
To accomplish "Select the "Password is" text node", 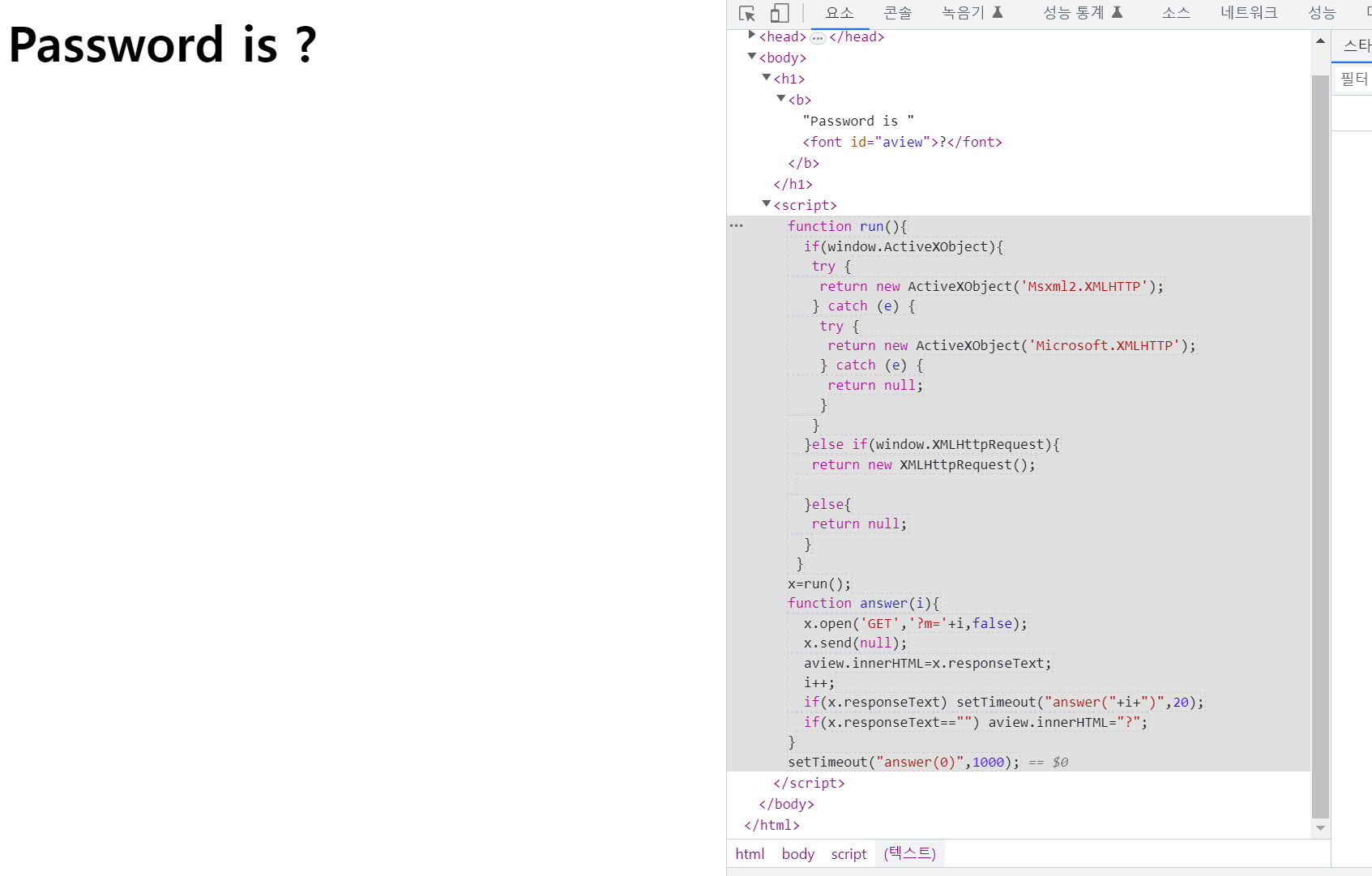I will click(858, 121).
